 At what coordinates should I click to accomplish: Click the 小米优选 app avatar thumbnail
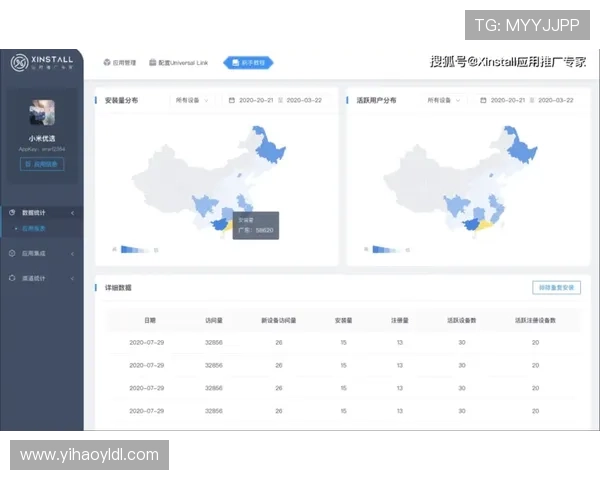[x=42, y=112]
